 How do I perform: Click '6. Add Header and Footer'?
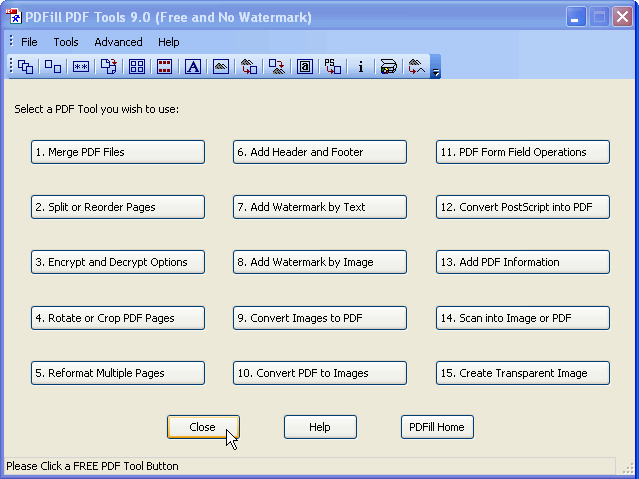320,152
